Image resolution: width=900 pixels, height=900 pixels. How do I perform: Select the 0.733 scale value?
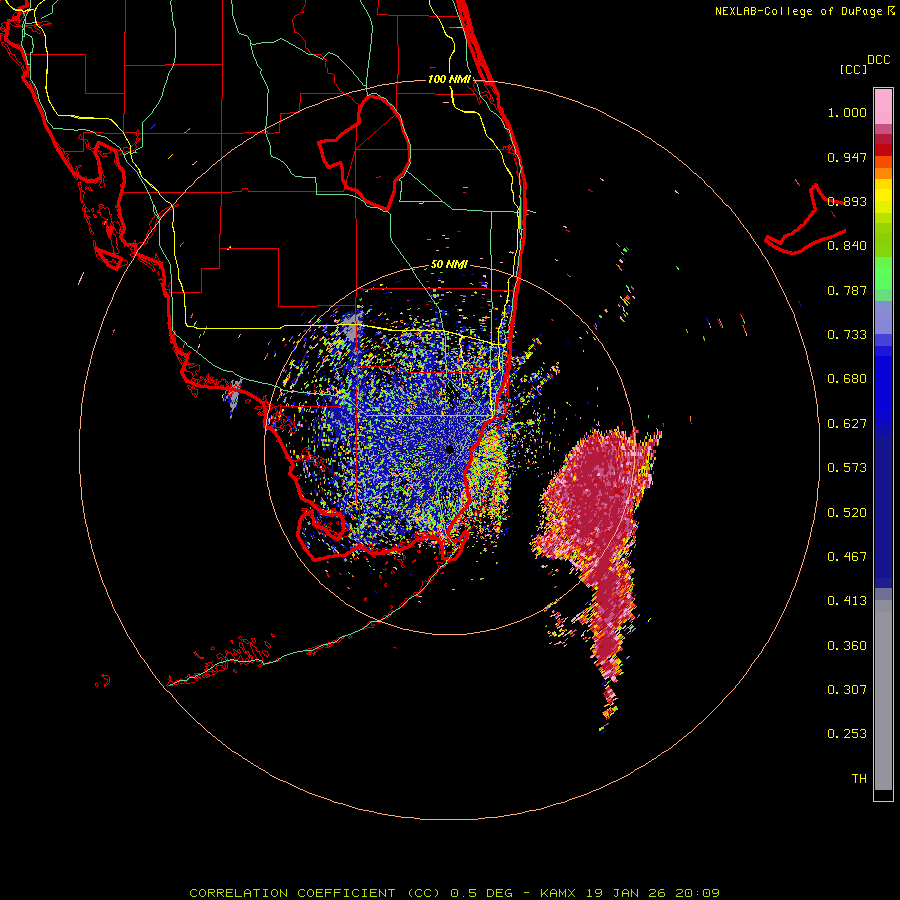pyautogui.click(x=847, y=335)
